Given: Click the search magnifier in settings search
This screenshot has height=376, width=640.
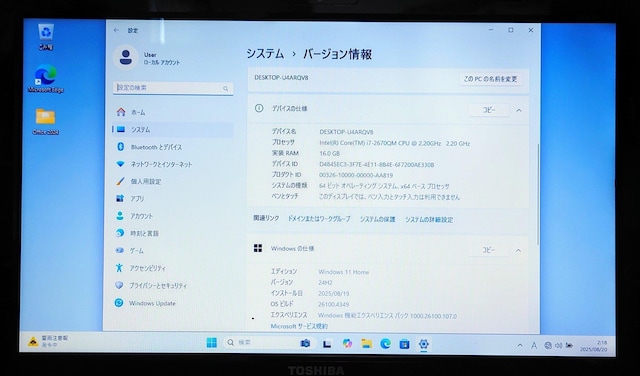Looking at the screenshot, I should 225,88.
